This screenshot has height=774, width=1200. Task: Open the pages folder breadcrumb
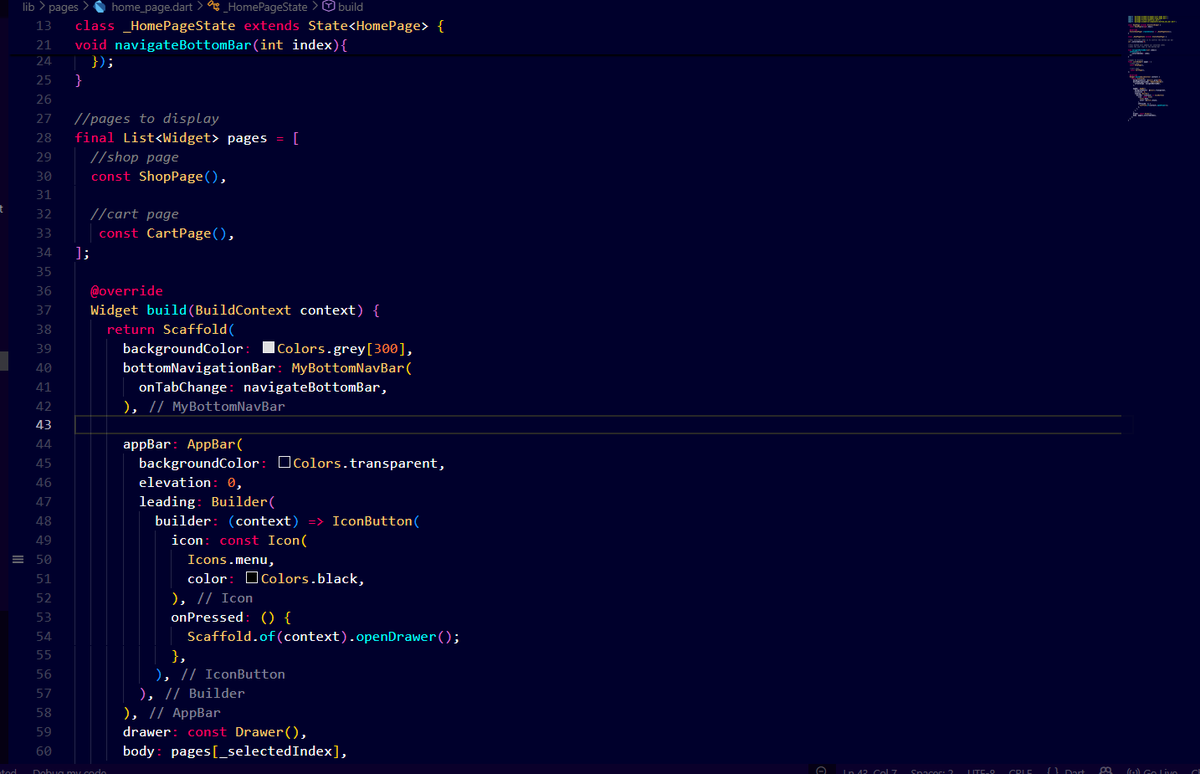(x=63, y=7)
